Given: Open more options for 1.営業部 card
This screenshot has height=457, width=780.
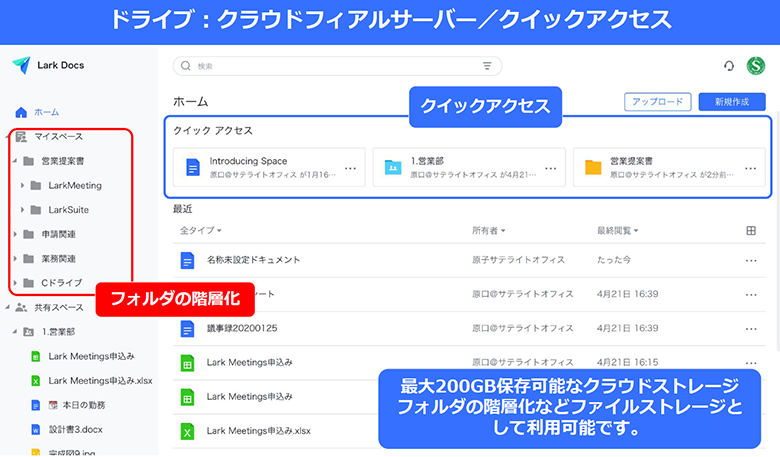Looking at the screenshot, I should tap(551, 169).
